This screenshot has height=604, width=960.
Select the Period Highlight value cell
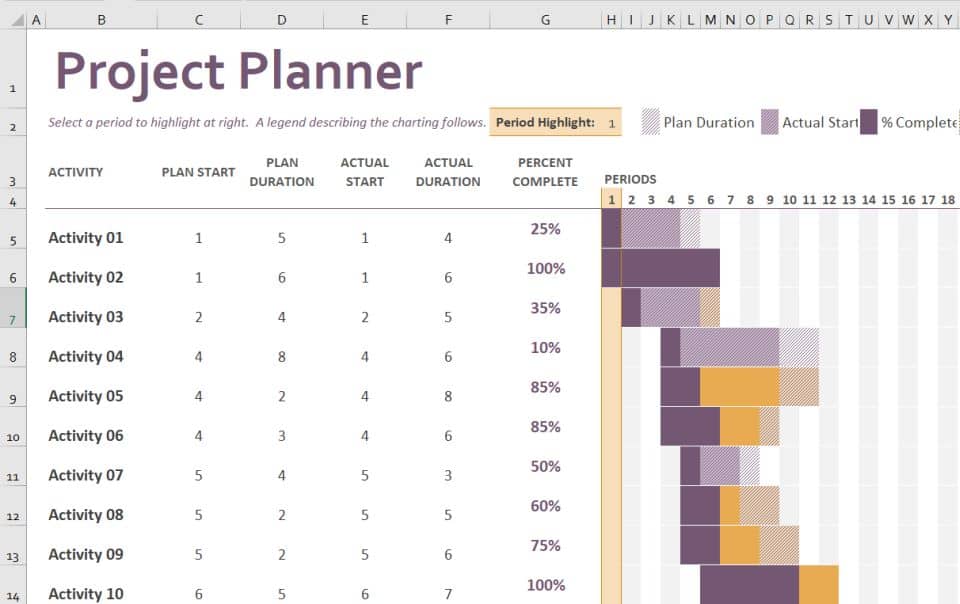(x=612, y=122)
